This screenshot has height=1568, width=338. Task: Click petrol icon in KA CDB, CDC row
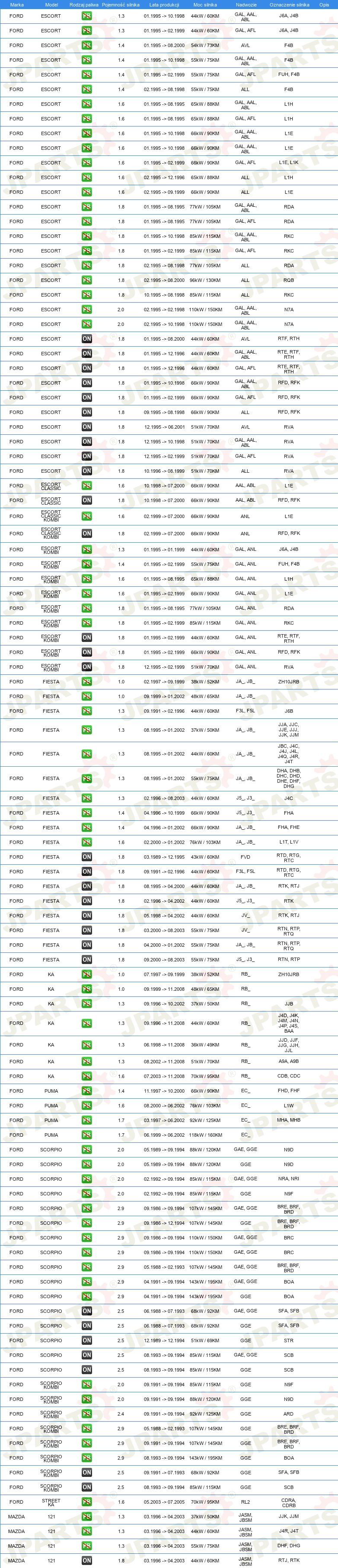pyautogui.click(x=86, y=1076)
